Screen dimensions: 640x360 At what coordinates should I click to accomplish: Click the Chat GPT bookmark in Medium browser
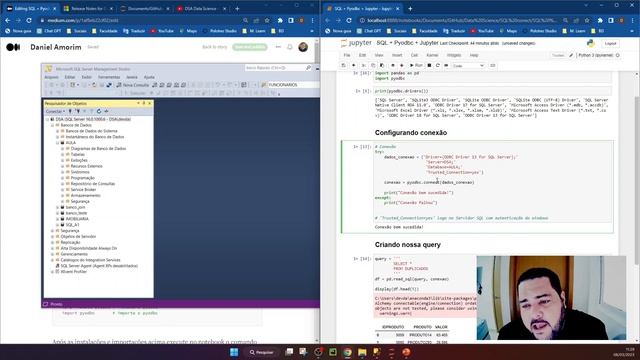pos(49,31)
